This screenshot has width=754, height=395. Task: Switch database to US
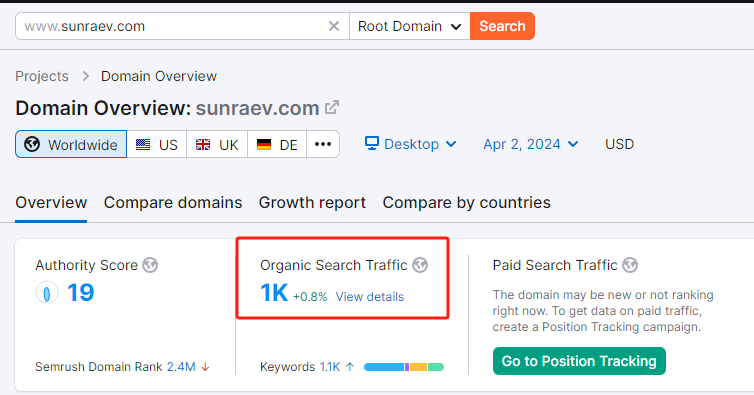(x=157, y=144)
